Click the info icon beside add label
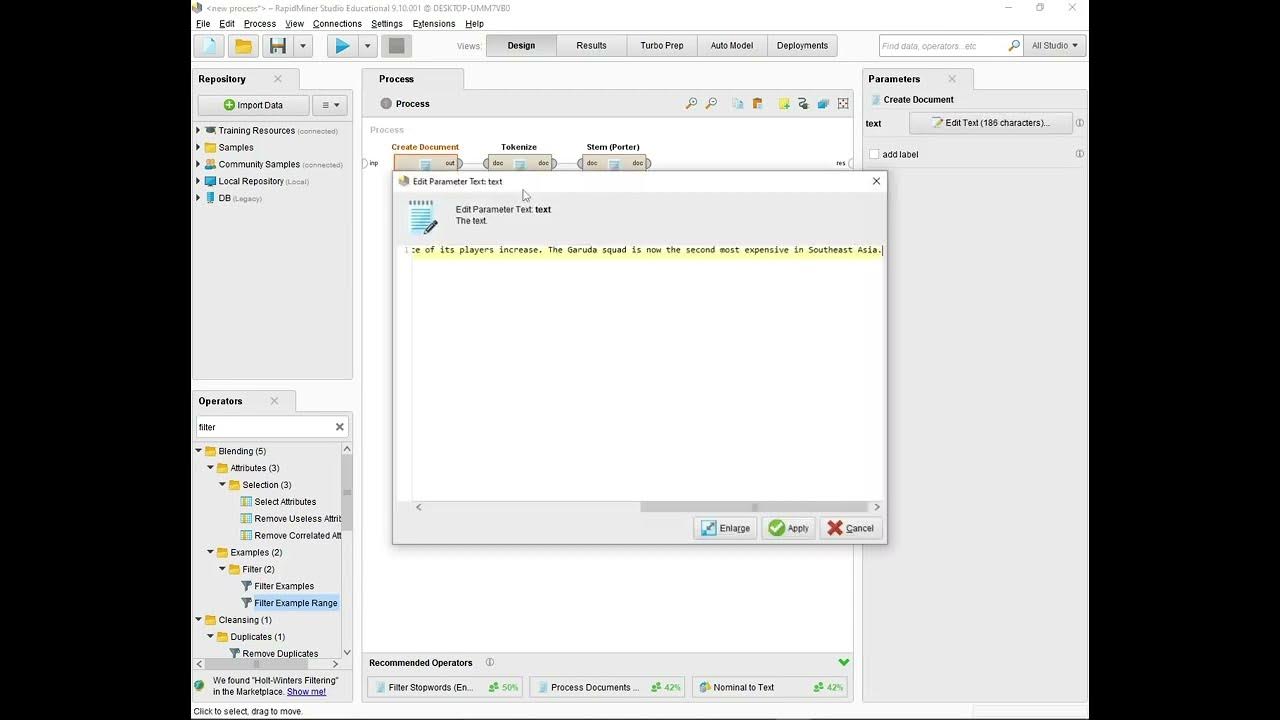 (x=1079, y=154)
